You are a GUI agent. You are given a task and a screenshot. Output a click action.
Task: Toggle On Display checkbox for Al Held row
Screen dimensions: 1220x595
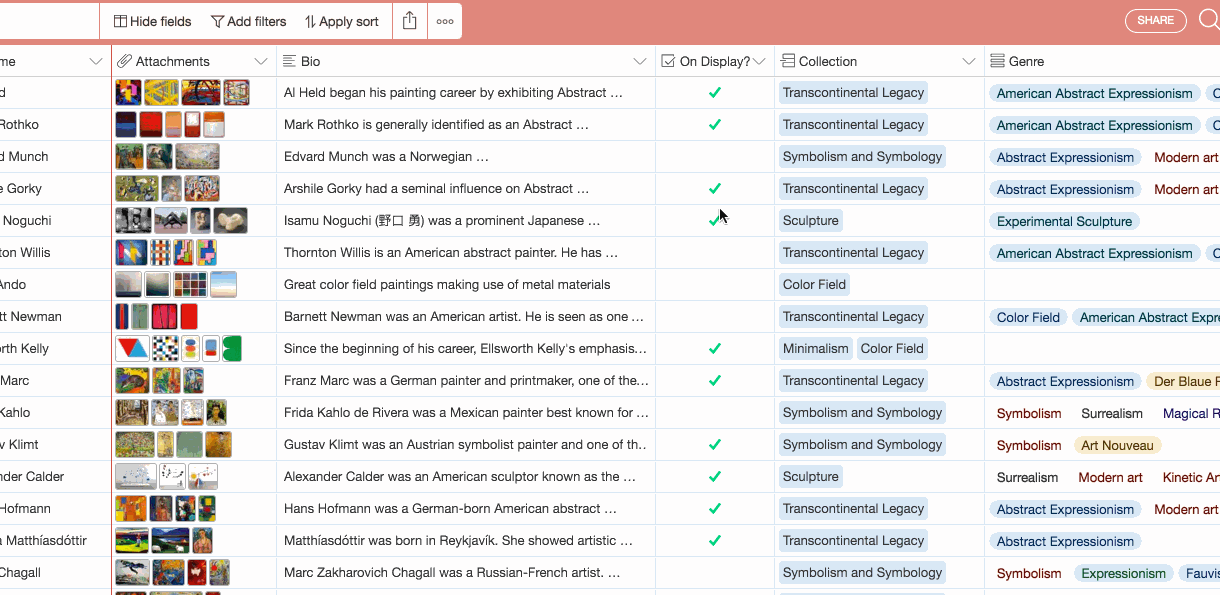click(715, 93)
